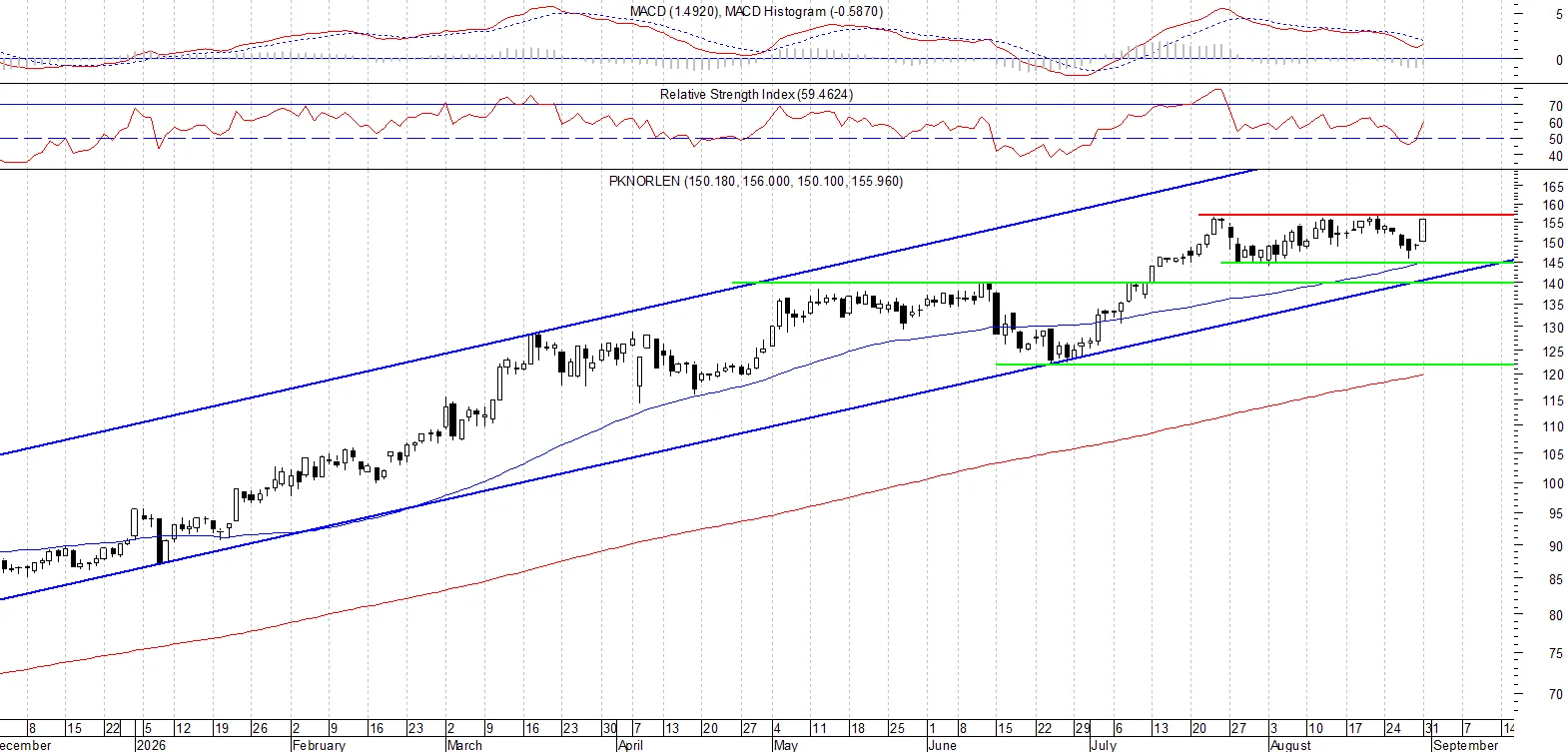Click the 165 price level on scale

(x=1552, y=187)
